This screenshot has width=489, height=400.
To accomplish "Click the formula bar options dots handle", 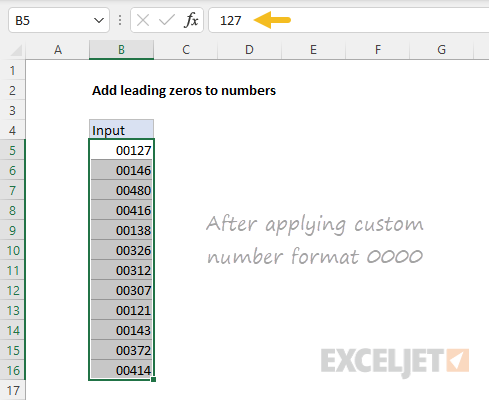I will 120,20.
